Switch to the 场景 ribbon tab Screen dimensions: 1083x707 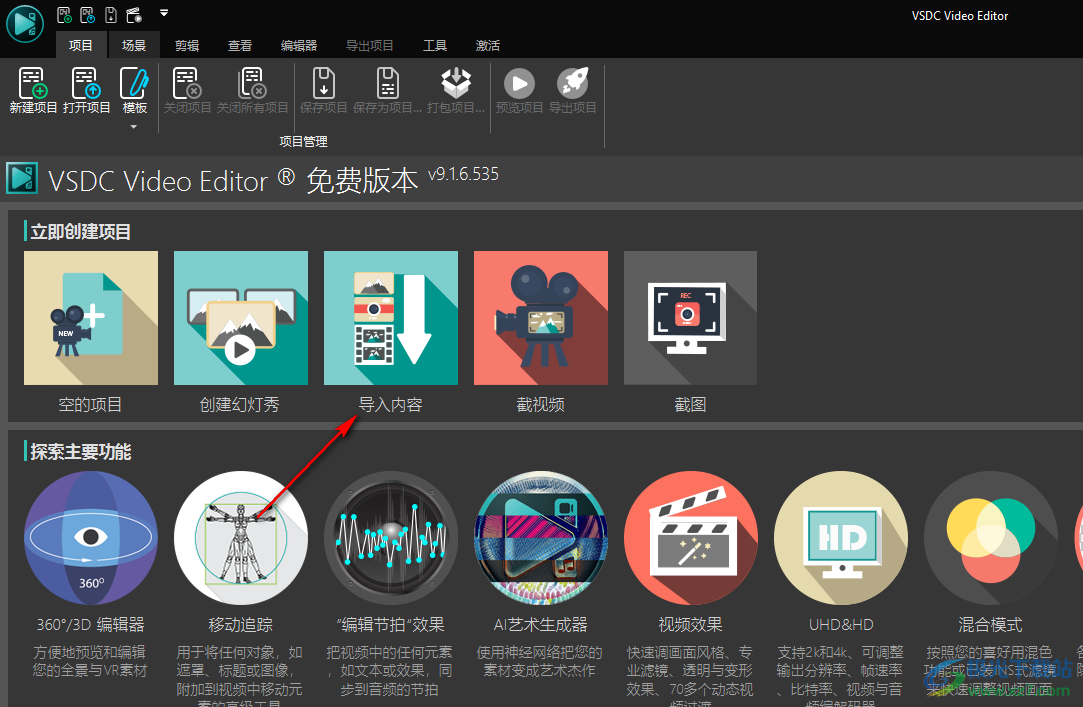coord(134,46)
